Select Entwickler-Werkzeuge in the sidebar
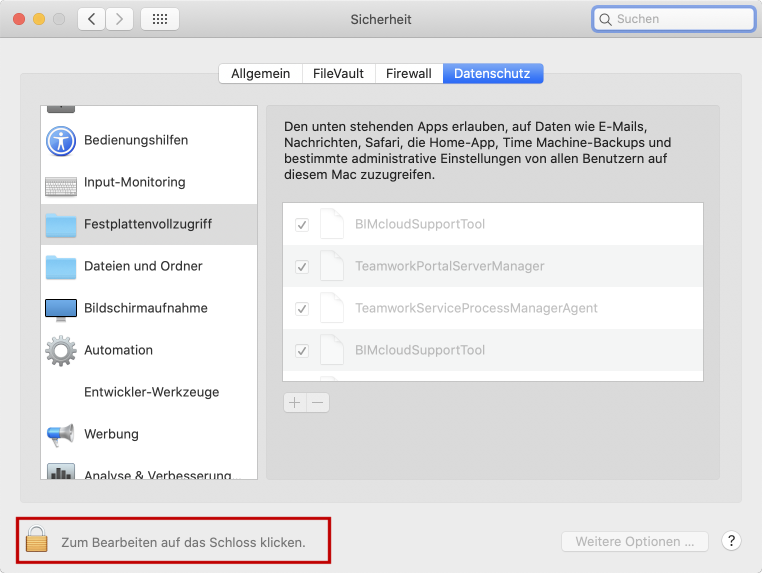Viewport: 762px width, 573px height. [151, 392]
